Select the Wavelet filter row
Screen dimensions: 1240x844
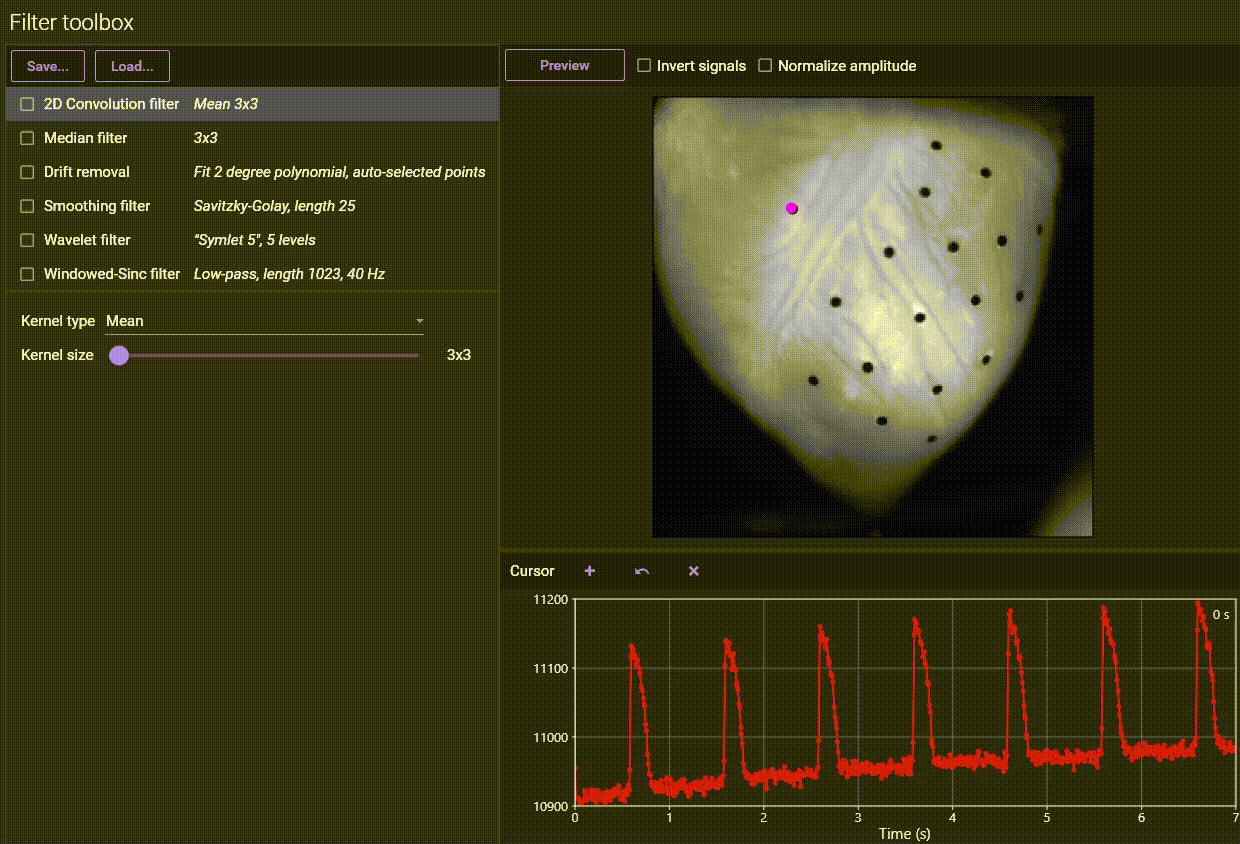[x=250, y=240]
